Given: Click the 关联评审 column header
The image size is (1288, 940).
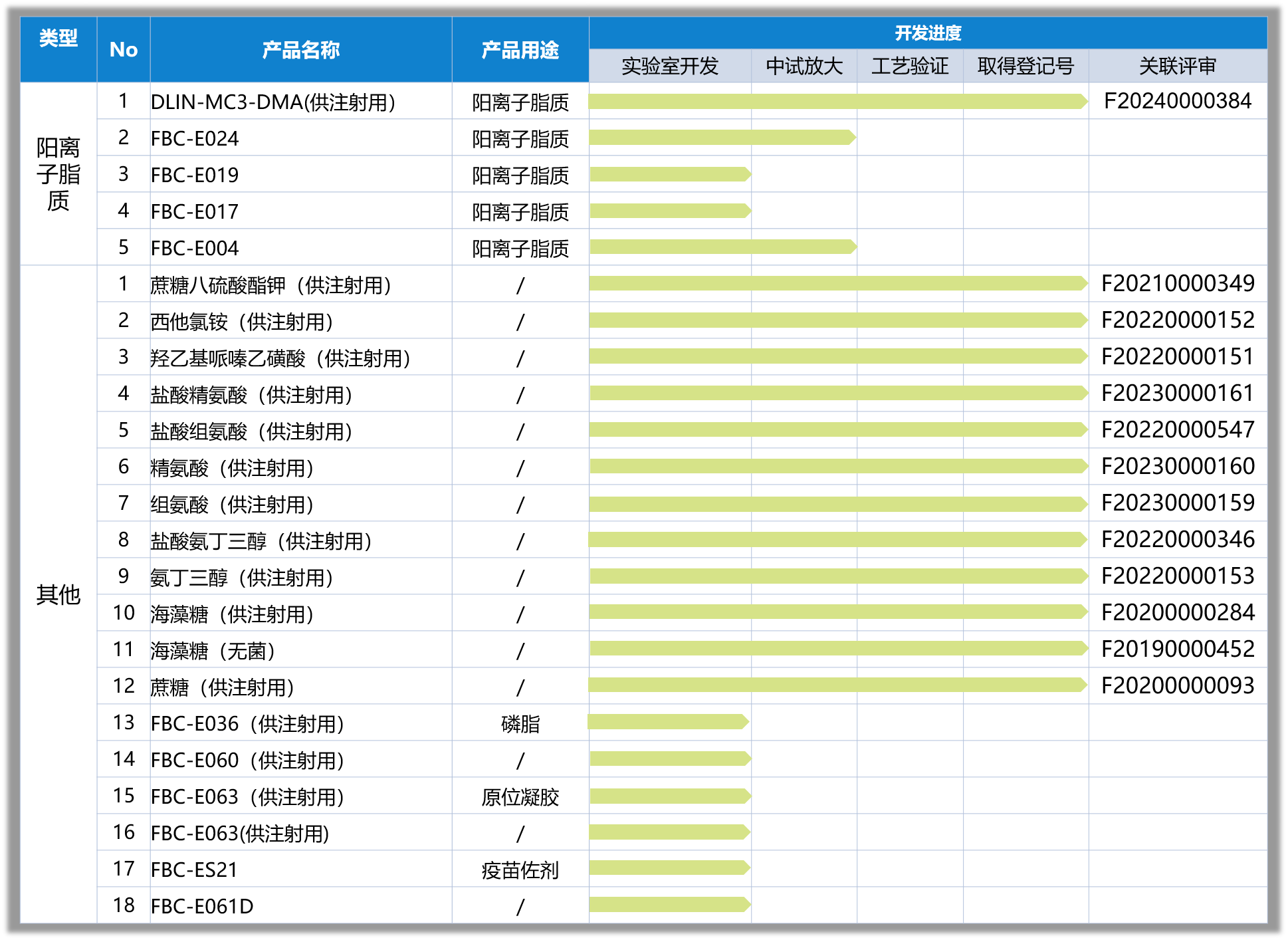Looking at the screenshot, I should point(1177,66).
